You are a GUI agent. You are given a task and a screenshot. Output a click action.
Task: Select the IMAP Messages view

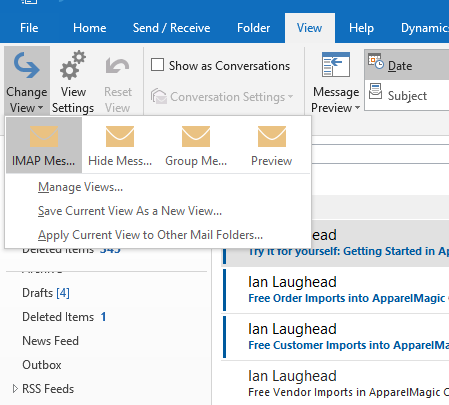(x=44, y=145)
